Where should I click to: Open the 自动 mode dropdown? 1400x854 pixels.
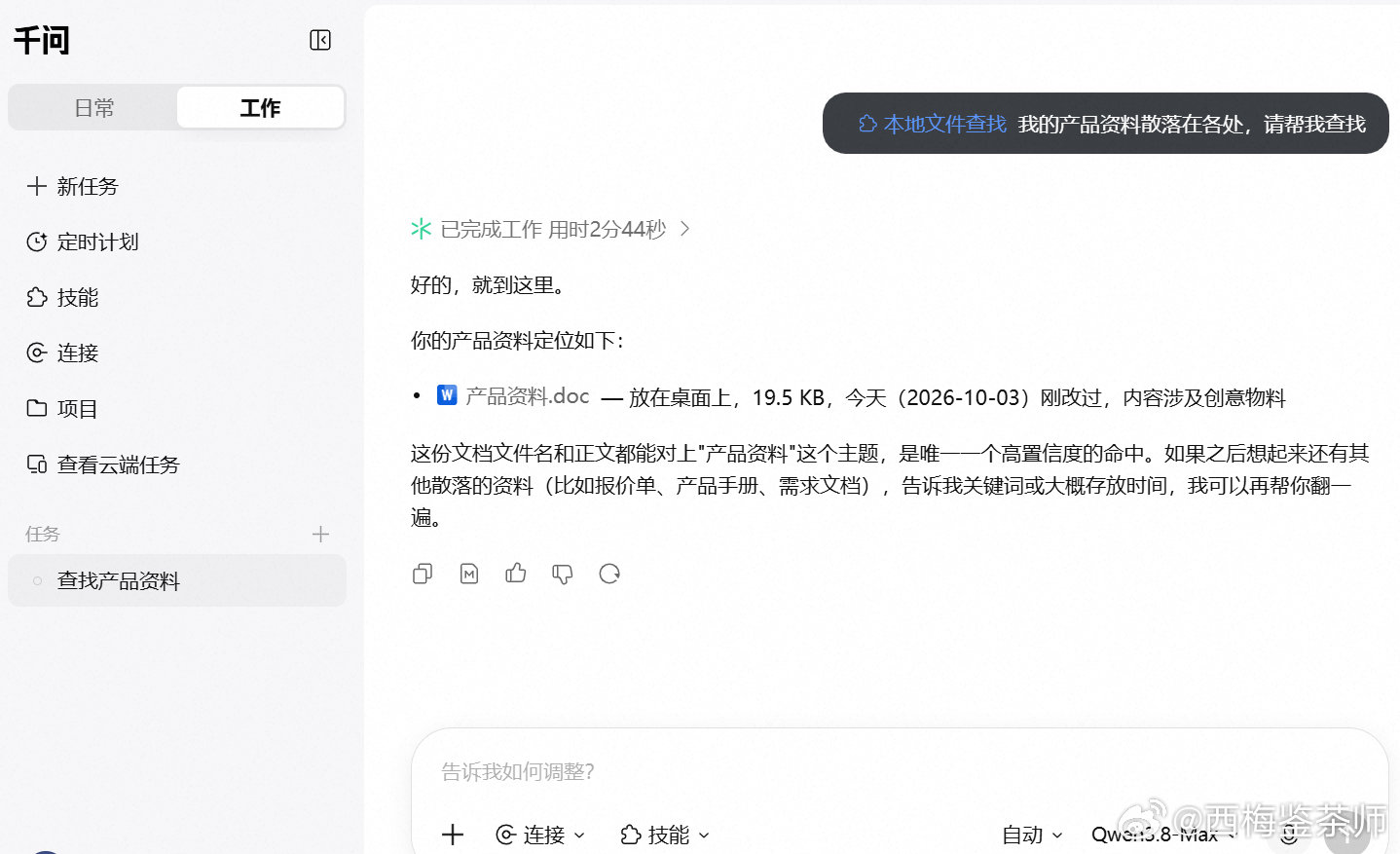click(x=1032, y=835)
